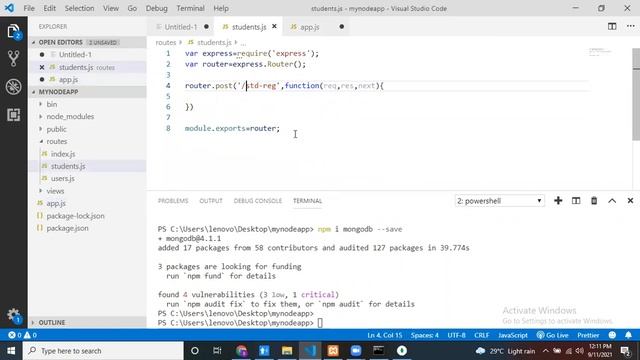Click the routes breadcrumb segment

pos(165,42)
